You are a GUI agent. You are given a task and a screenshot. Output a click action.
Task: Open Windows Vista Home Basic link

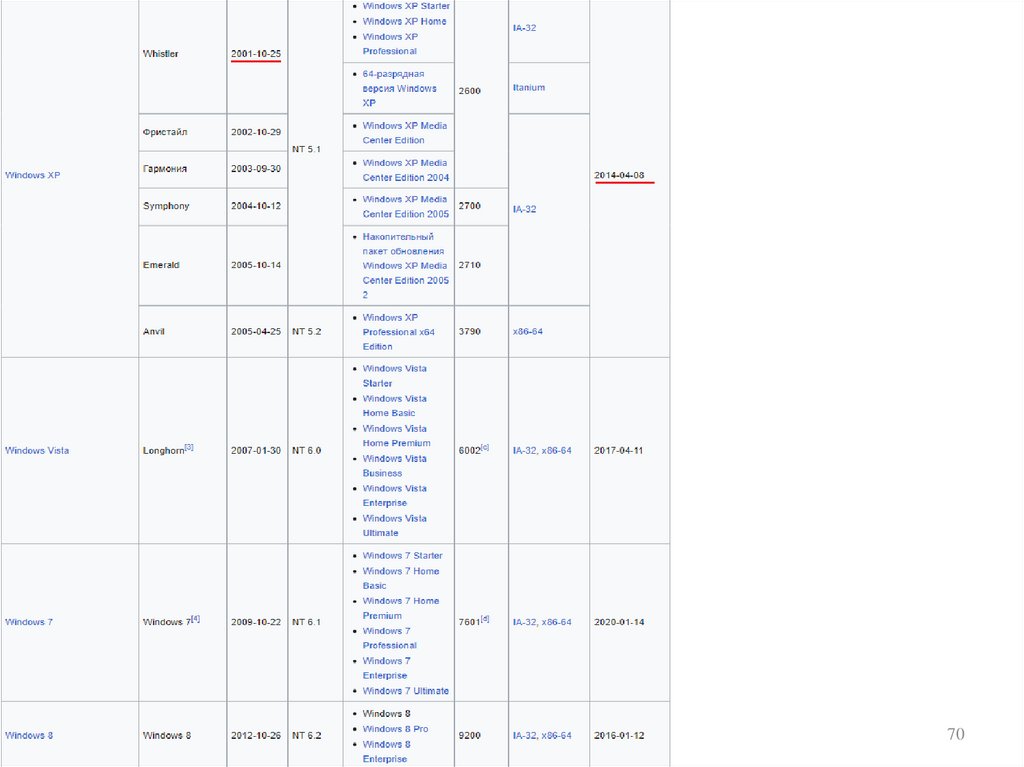394,406
